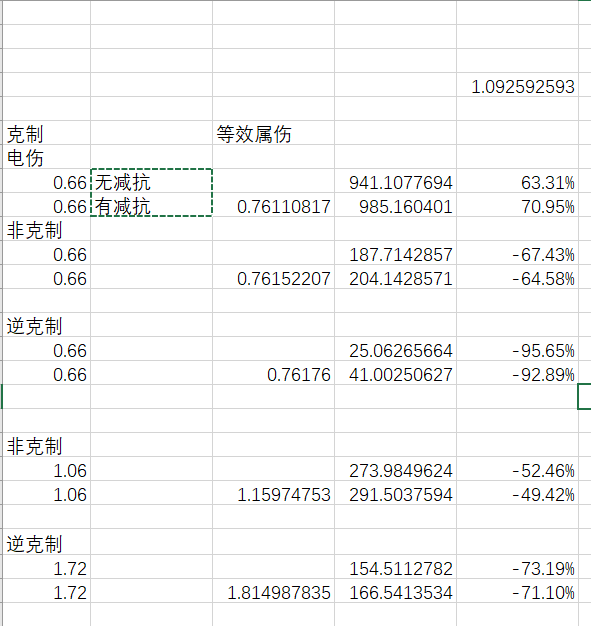Click the cell with value 941.1077694
This screenshot has height=626, width=591.
[x=395, y=181]
